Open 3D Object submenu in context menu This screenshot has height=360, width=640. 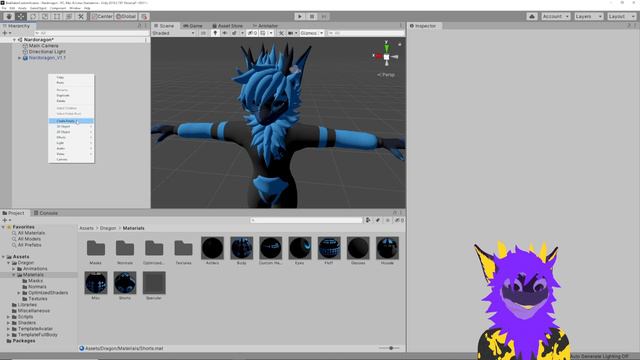click(71, 127)
